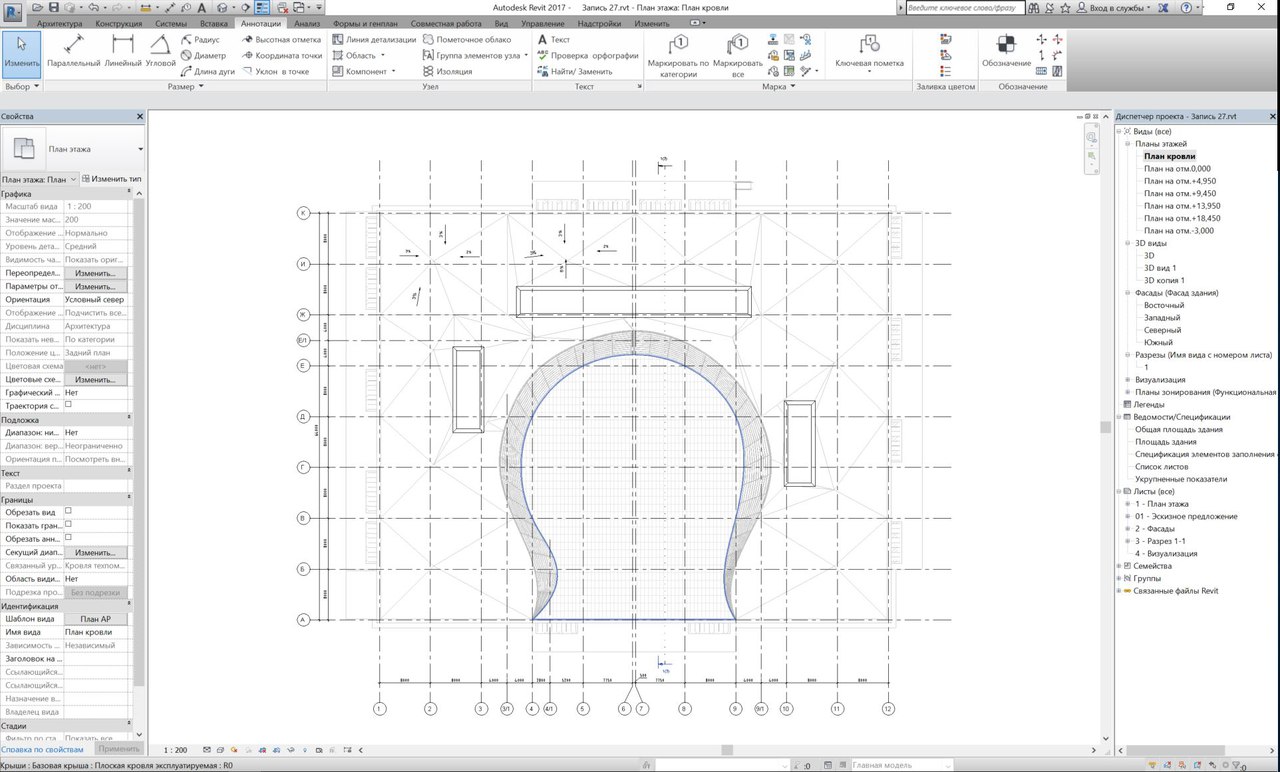The image size is (1280, 772).
Task: Select the Параллельный dimension tool
Action: pyautogui.click(x=74, y=51)
